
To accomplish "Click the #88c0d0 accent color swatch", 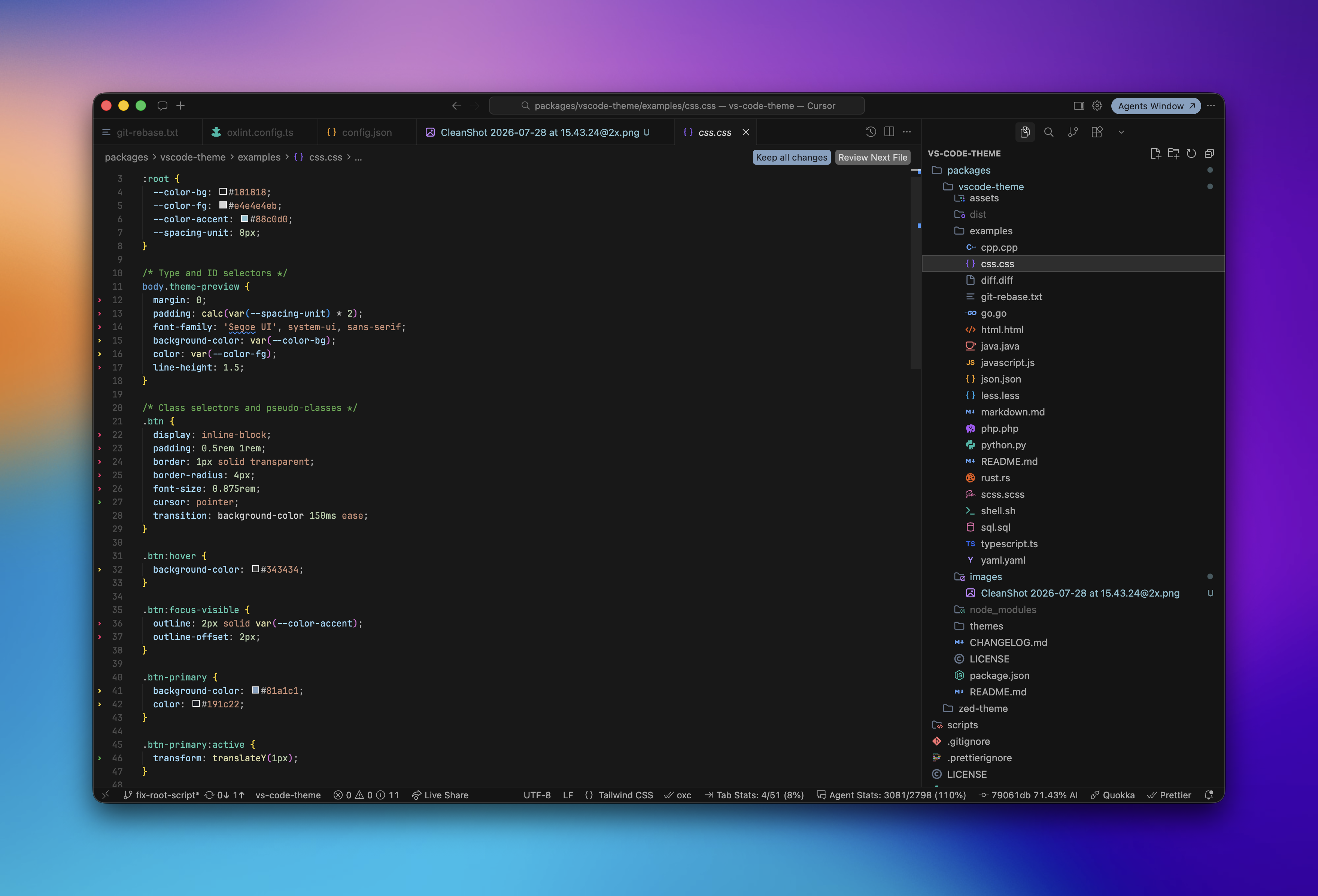I will click(x=245, y=219).
